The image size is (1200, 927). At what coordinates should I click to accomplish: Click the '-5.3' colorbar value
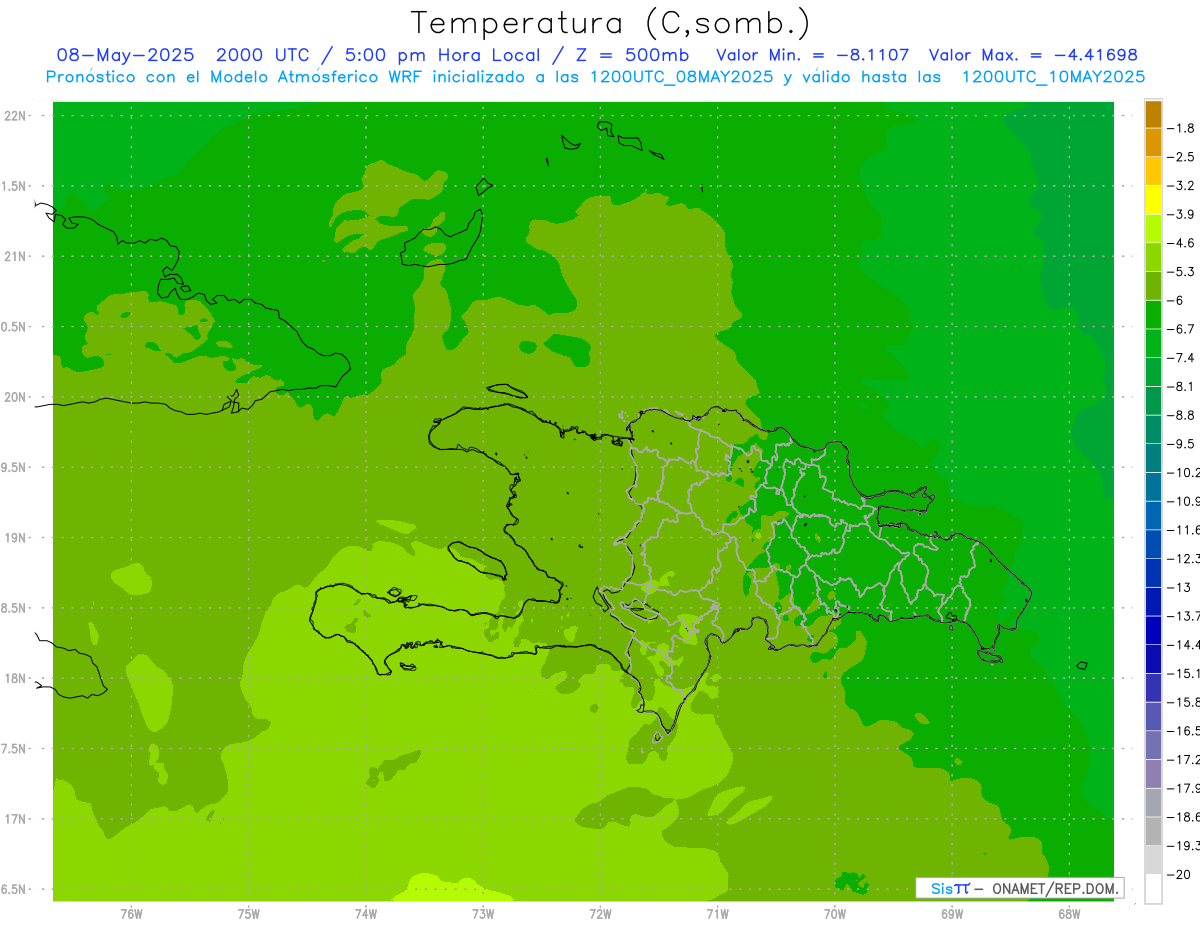1182,271
